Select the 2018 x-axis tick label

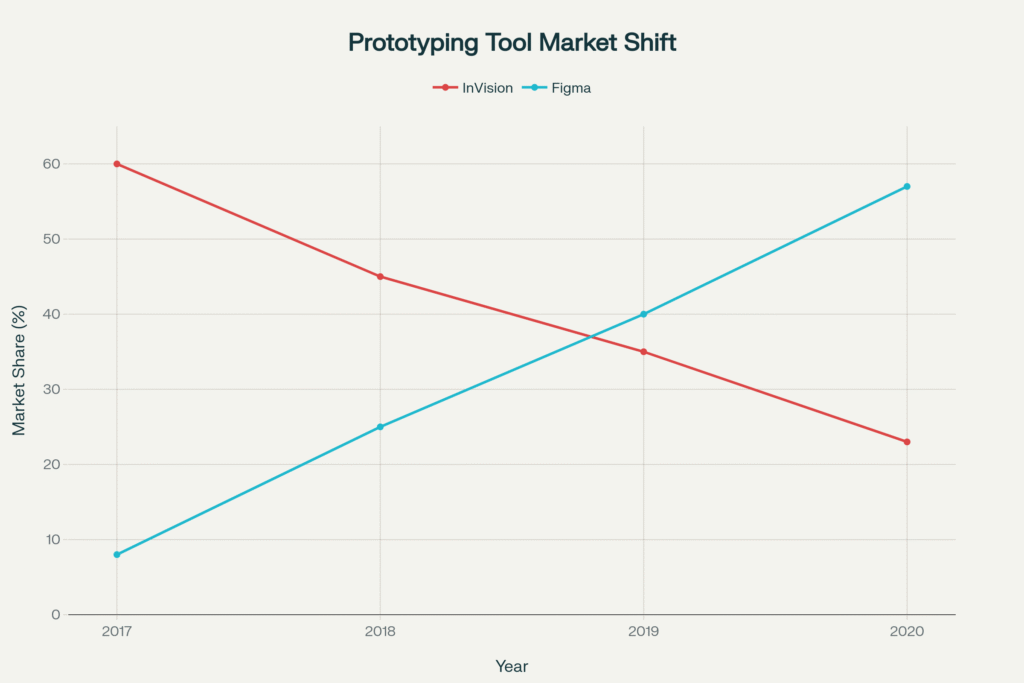tap(380, 633)
